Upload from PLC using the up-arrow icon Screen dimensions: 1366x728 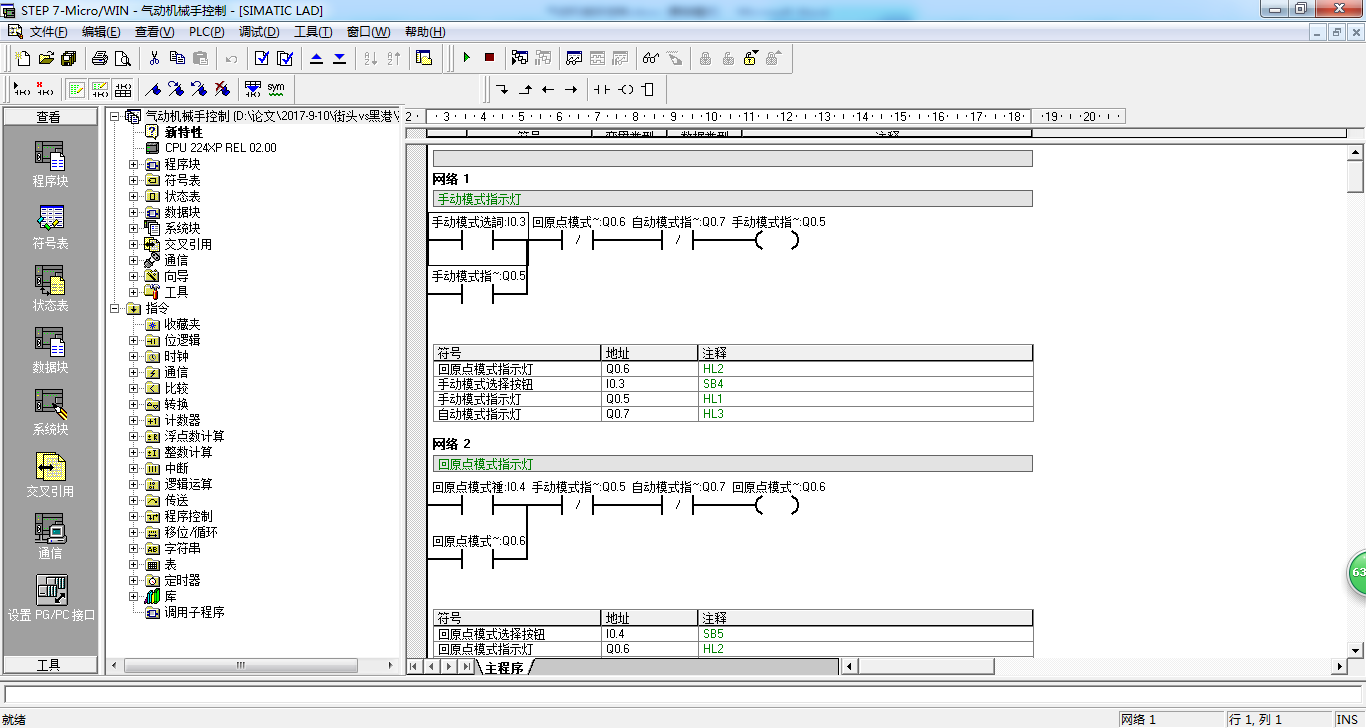pyautogui.click(x=317, y=58)
